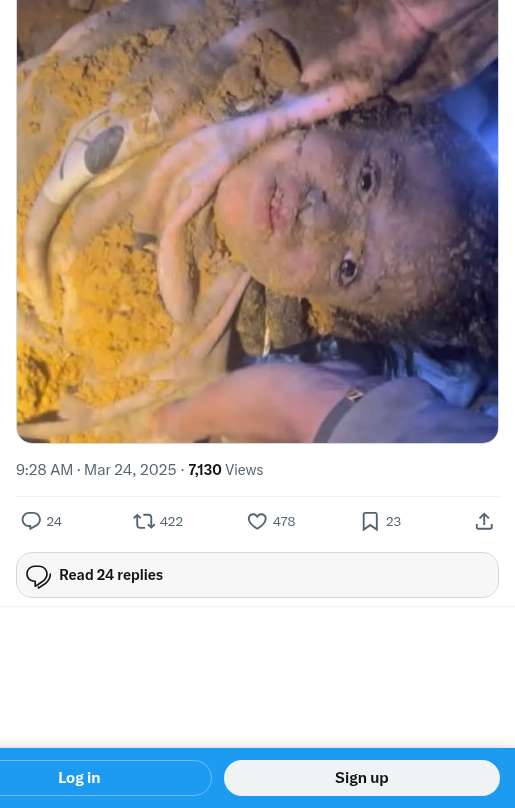
Task: Click the repost arrows icon
Action: pos(144,521)
